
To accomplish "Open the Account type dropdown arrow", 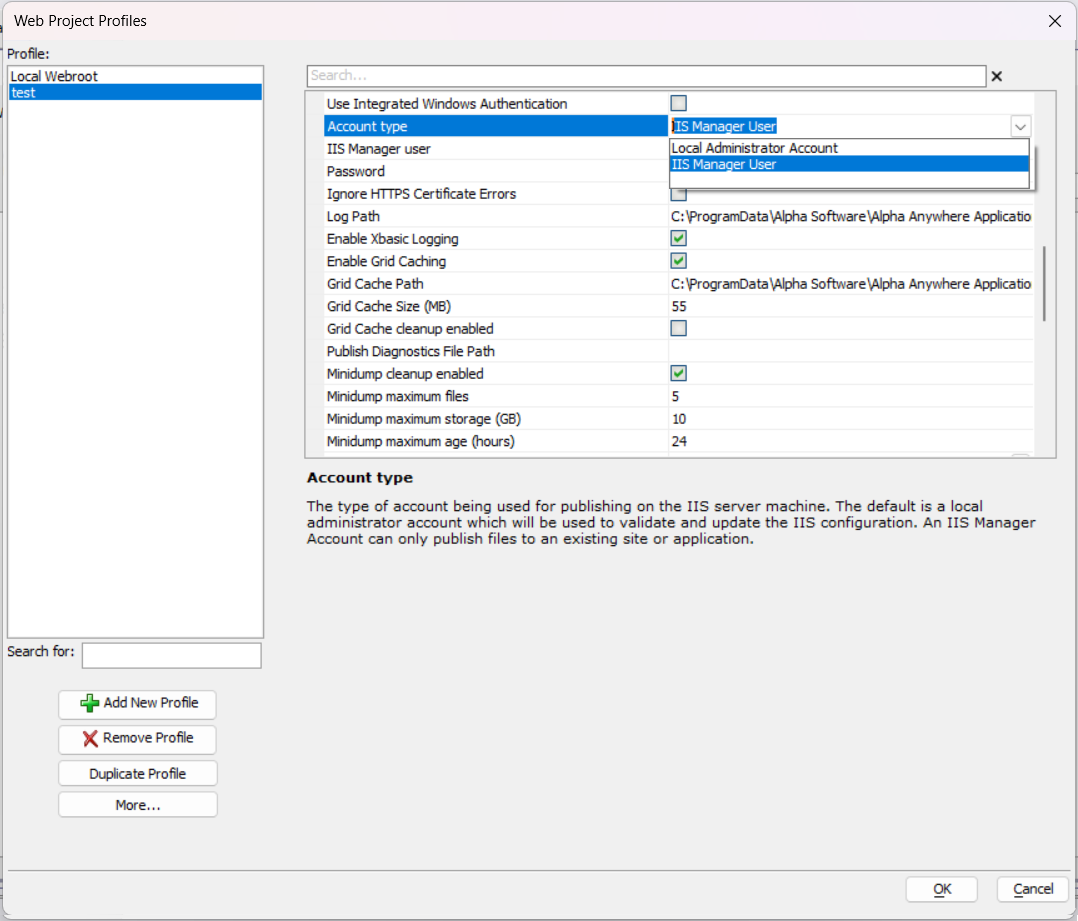I will (x=1020, y=126).
